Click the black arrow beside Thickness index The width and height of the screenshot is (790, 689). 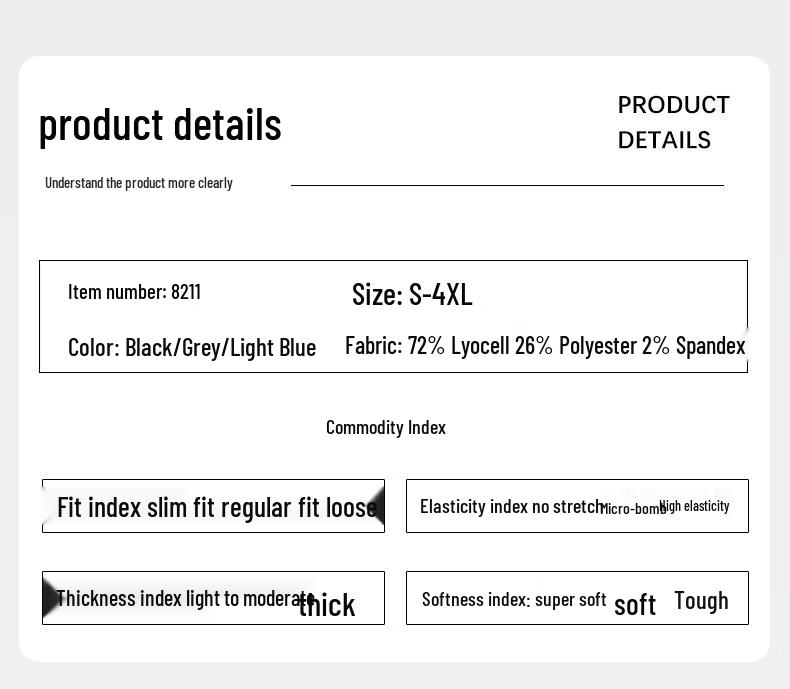pos(50,598)
